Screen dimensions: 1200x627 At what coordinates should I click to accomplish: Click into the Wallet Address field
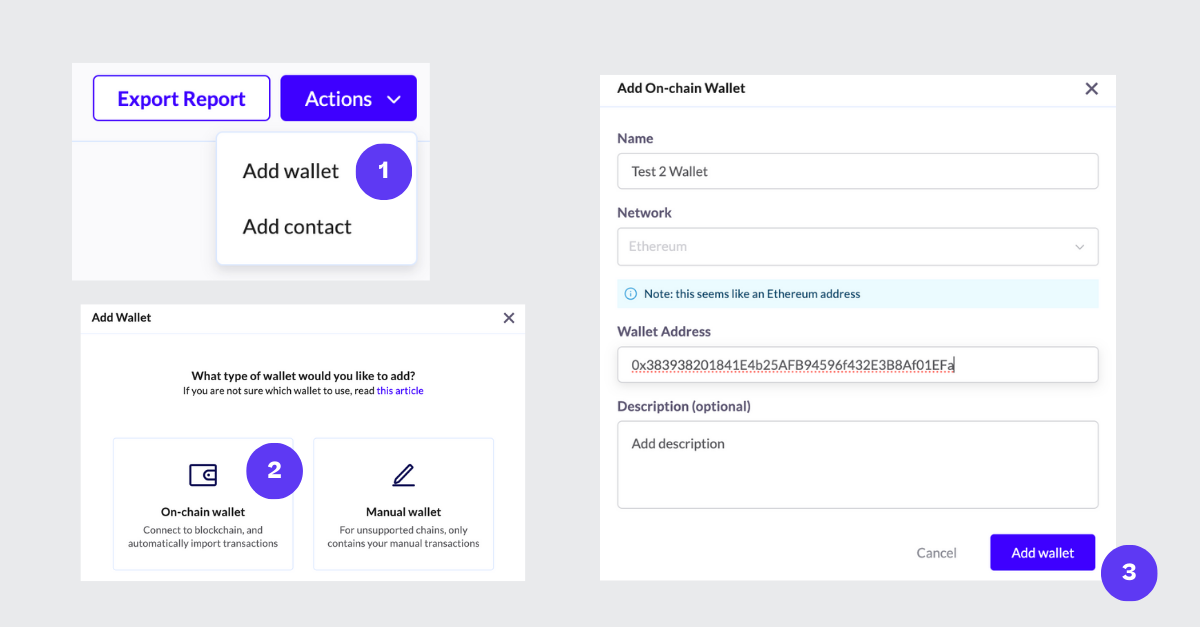click(858, 365)
